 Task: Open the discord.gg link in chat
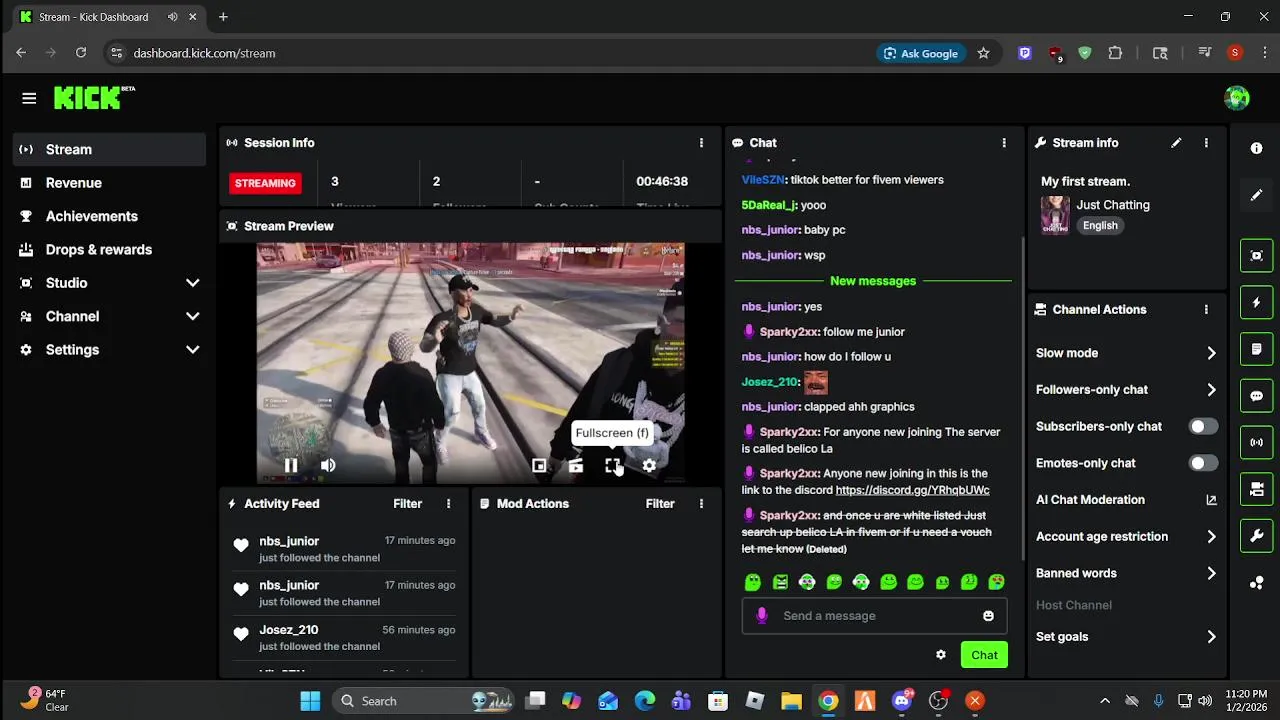(x=912, y=490)
